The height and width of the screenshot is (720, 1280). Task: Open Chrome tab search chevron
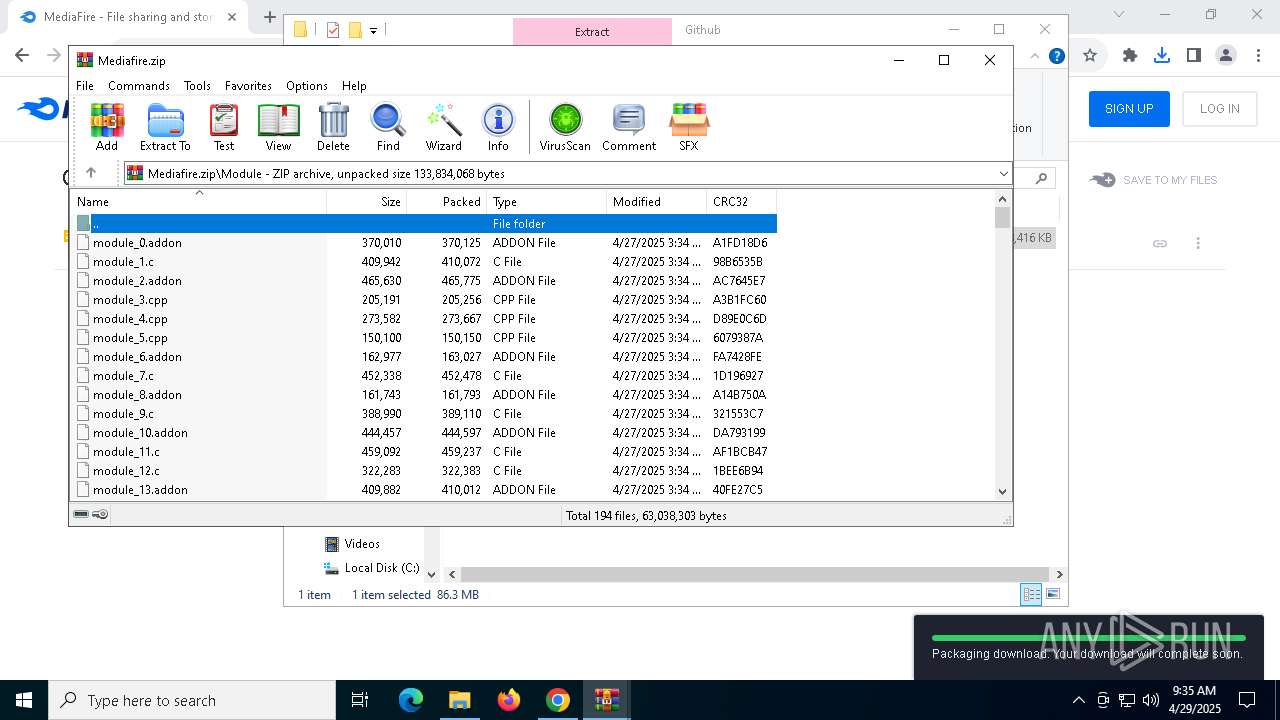pyautogui.click(x=1119, y=15)
